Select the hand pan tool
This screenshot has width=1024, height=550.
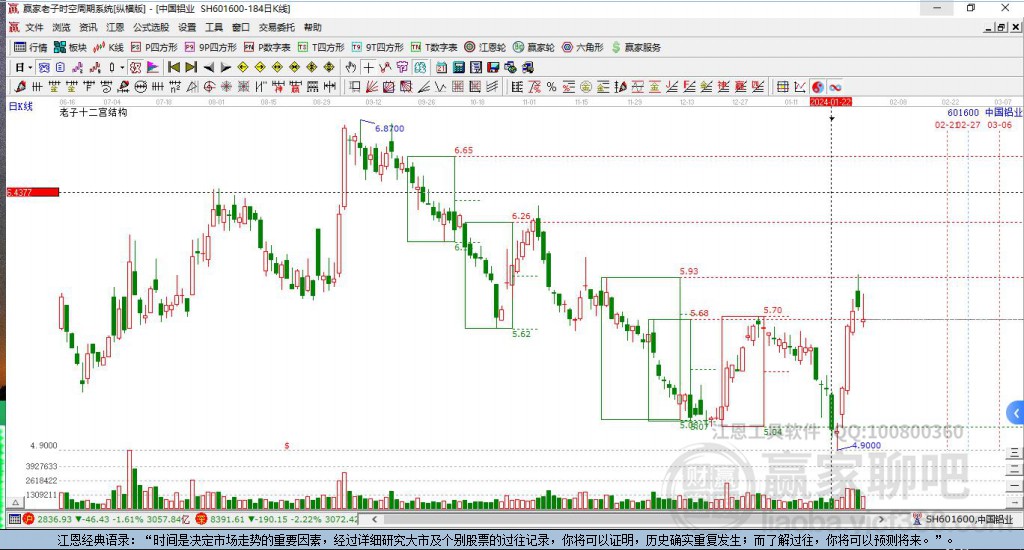point(351,67)
